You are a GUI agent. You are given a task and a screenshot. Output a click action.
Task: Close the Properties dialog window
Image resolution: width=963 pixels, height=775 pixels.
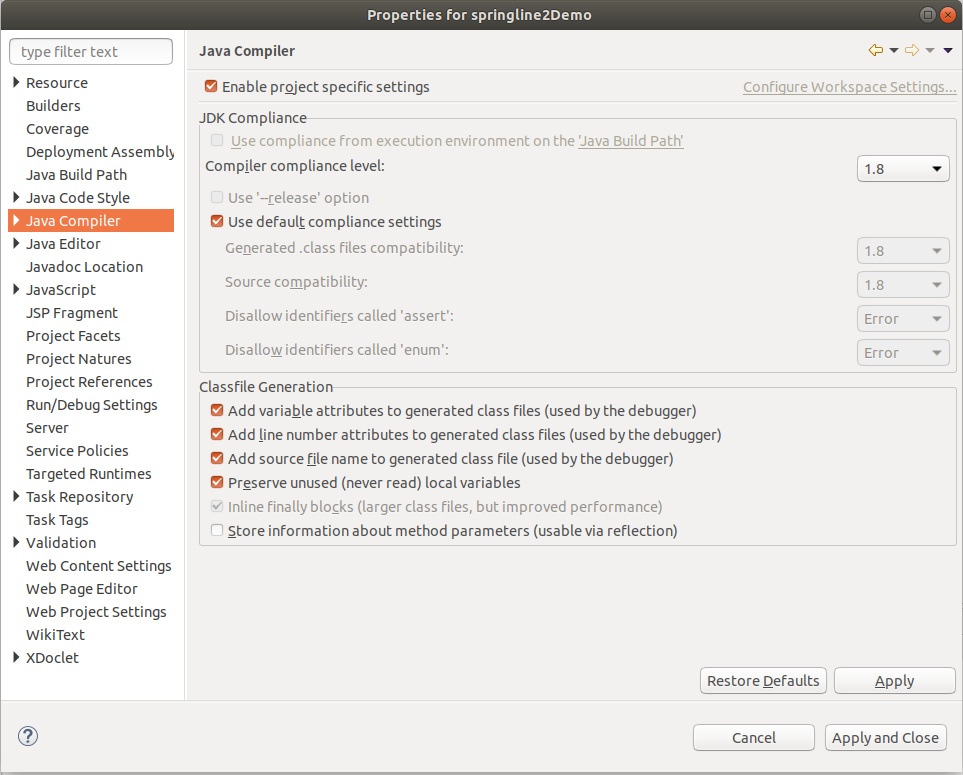[948, 14]
